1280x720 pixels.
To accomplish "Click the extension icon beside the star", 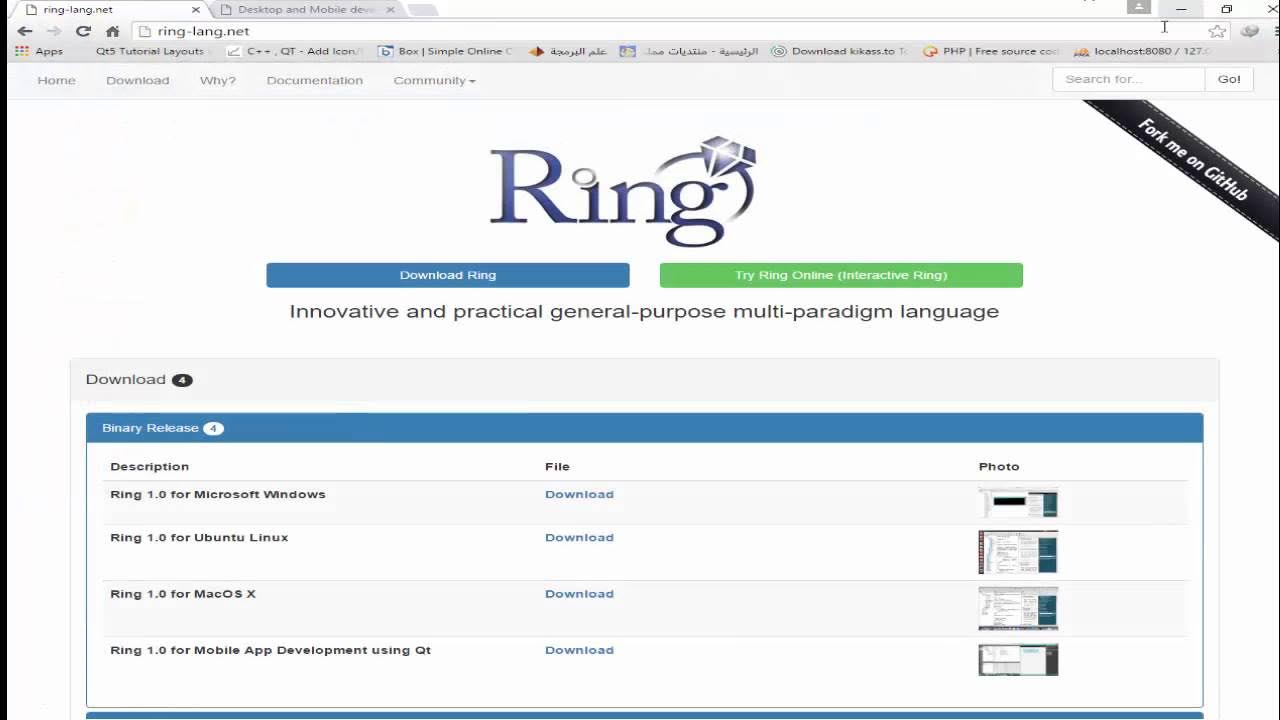I will 1249,31.
